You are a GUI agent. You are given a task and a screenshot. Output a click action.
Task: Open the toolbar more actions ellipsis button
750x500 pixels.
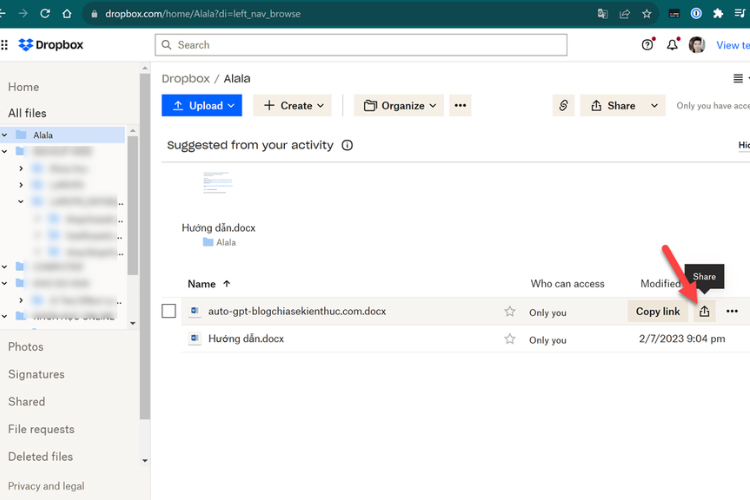(460, 105)
